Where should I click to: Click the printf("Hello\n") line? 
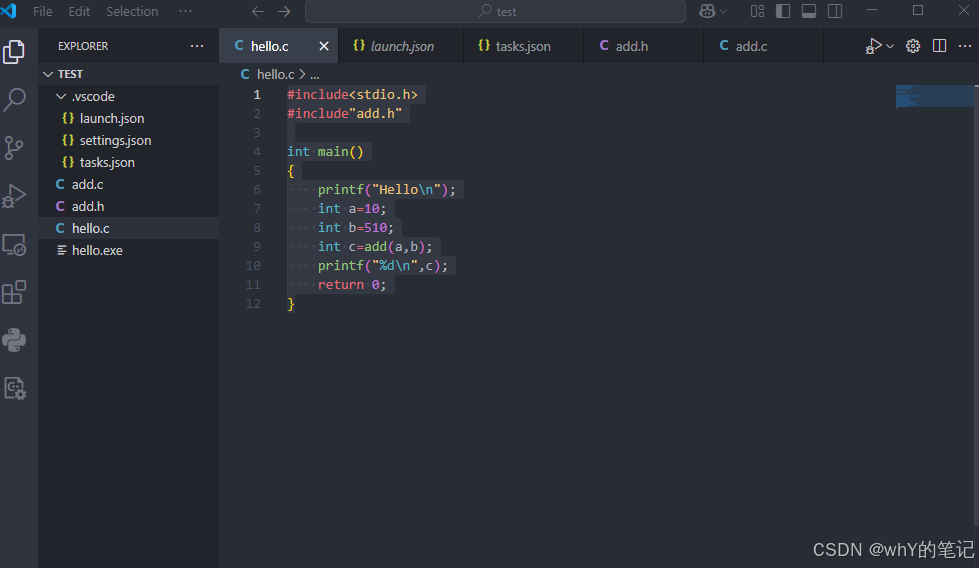pos(386,190)
